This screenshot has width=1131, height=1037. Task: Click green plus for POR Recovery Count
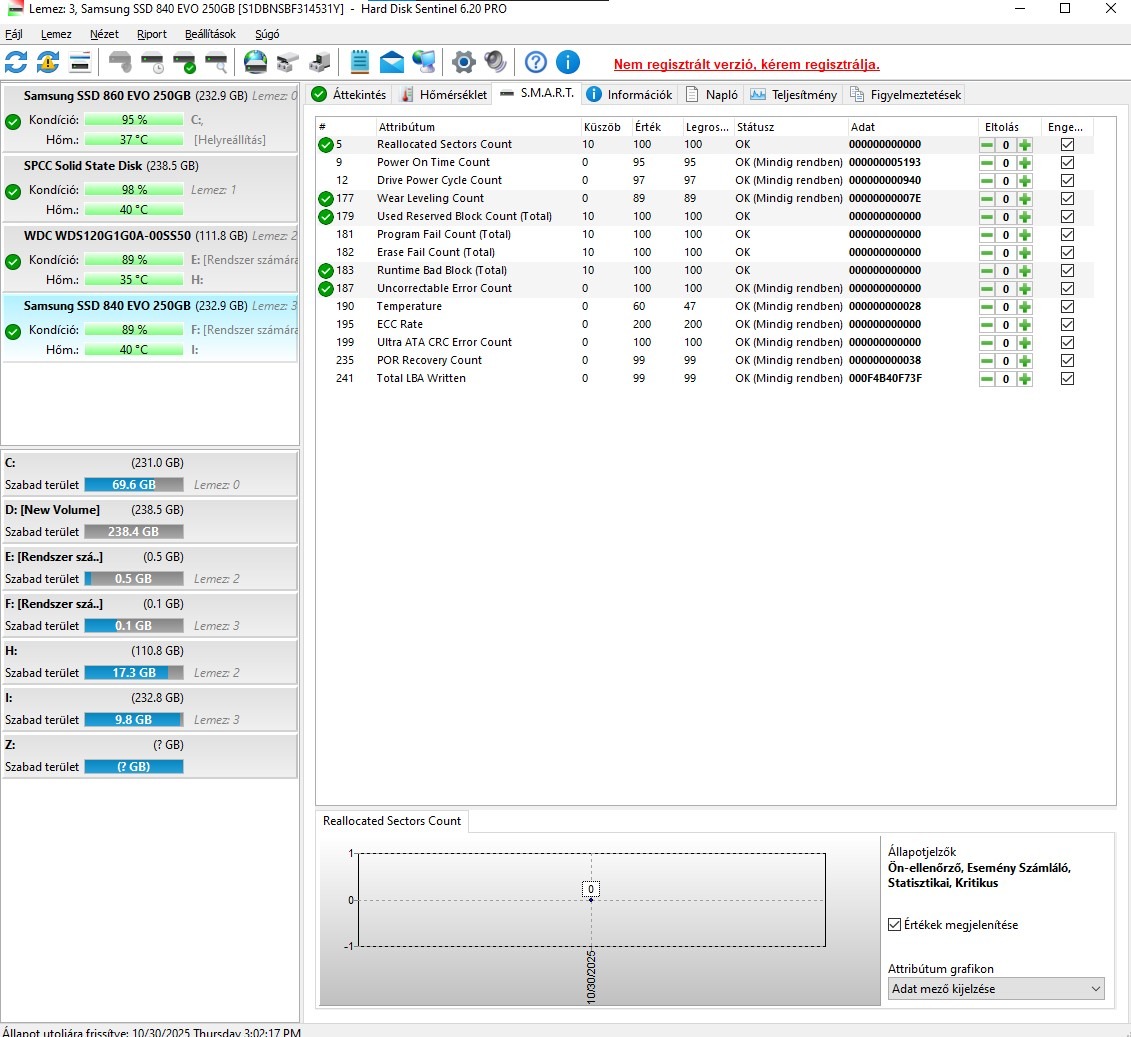click(x=1024, y=361)
